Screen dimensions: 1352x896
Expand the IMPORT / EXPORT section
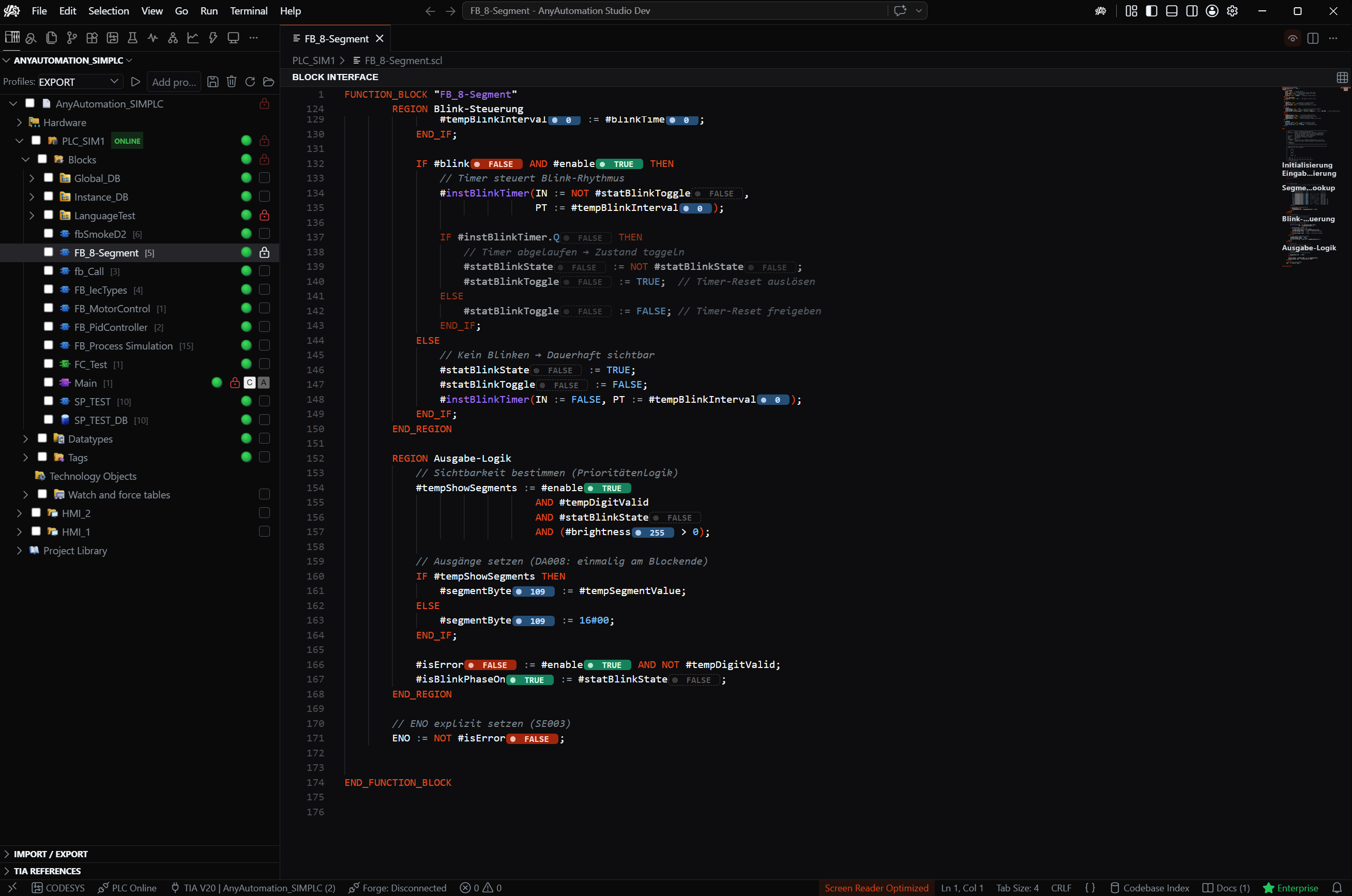pyautogui.click(x=50, y=854)
